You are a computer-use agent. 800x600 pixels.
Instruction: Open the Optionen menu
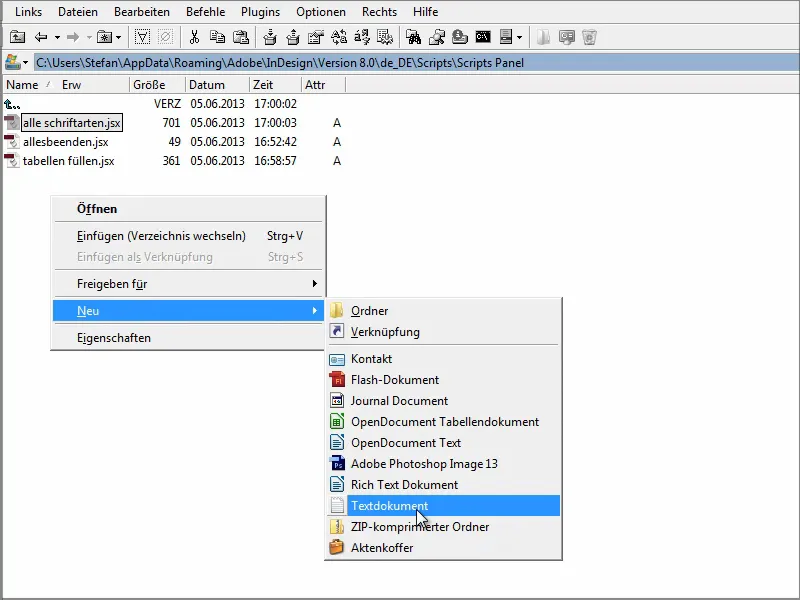point(320,12)
